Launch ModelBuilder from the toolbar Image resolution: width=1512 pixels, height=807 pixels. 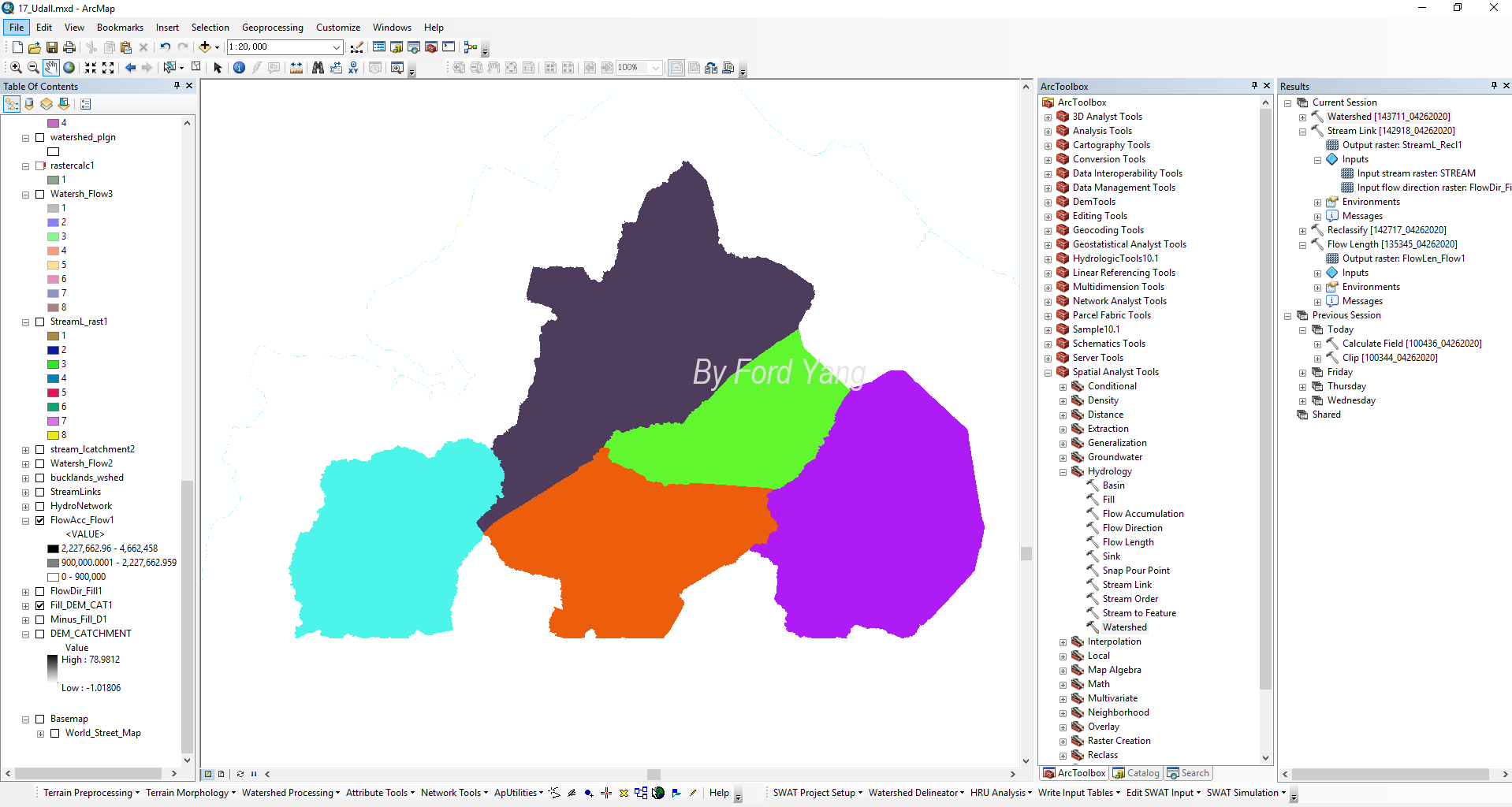pos(471,47)
